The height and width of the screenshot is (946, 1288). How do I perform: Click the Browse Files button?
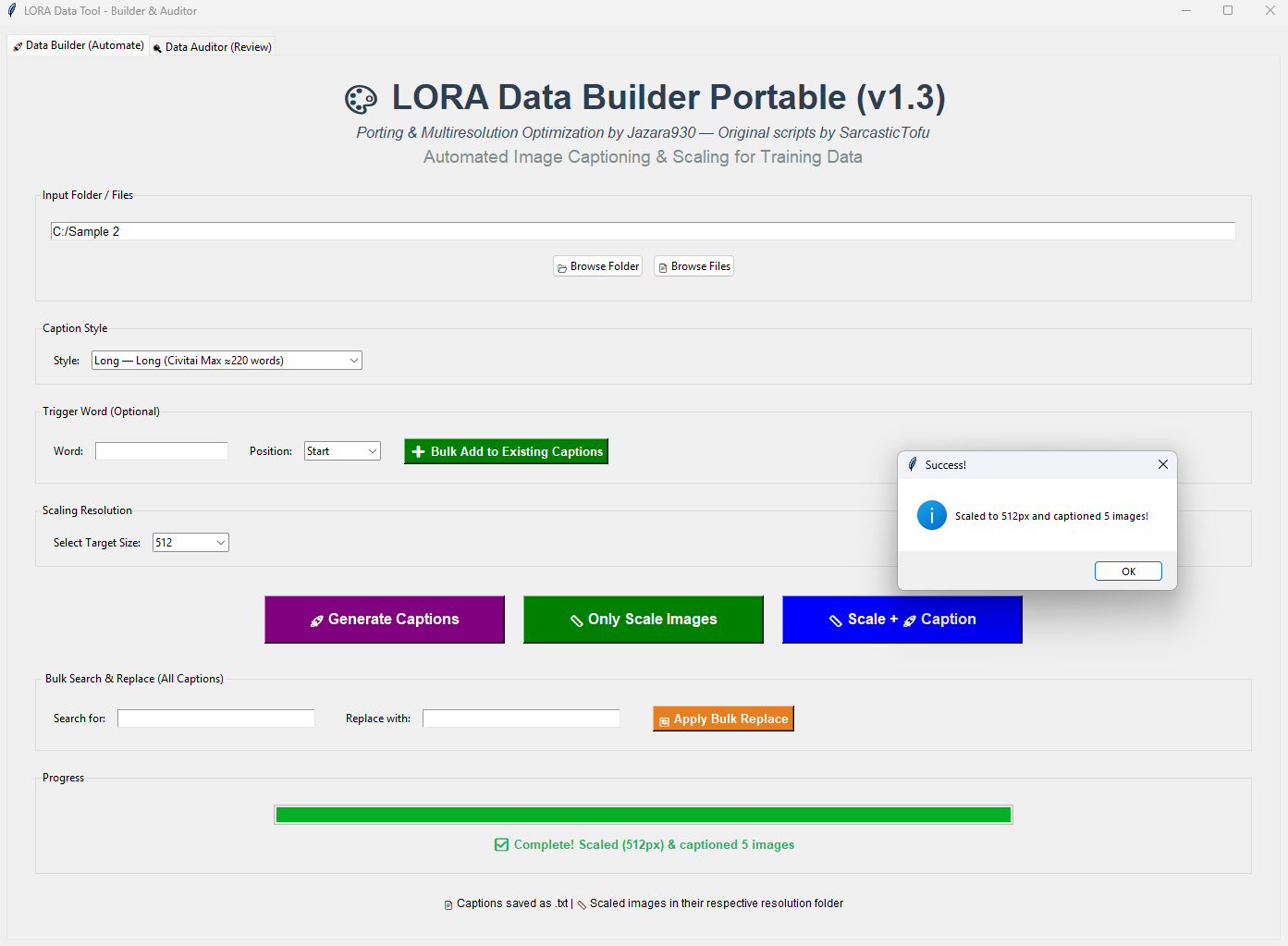(693, 266)
